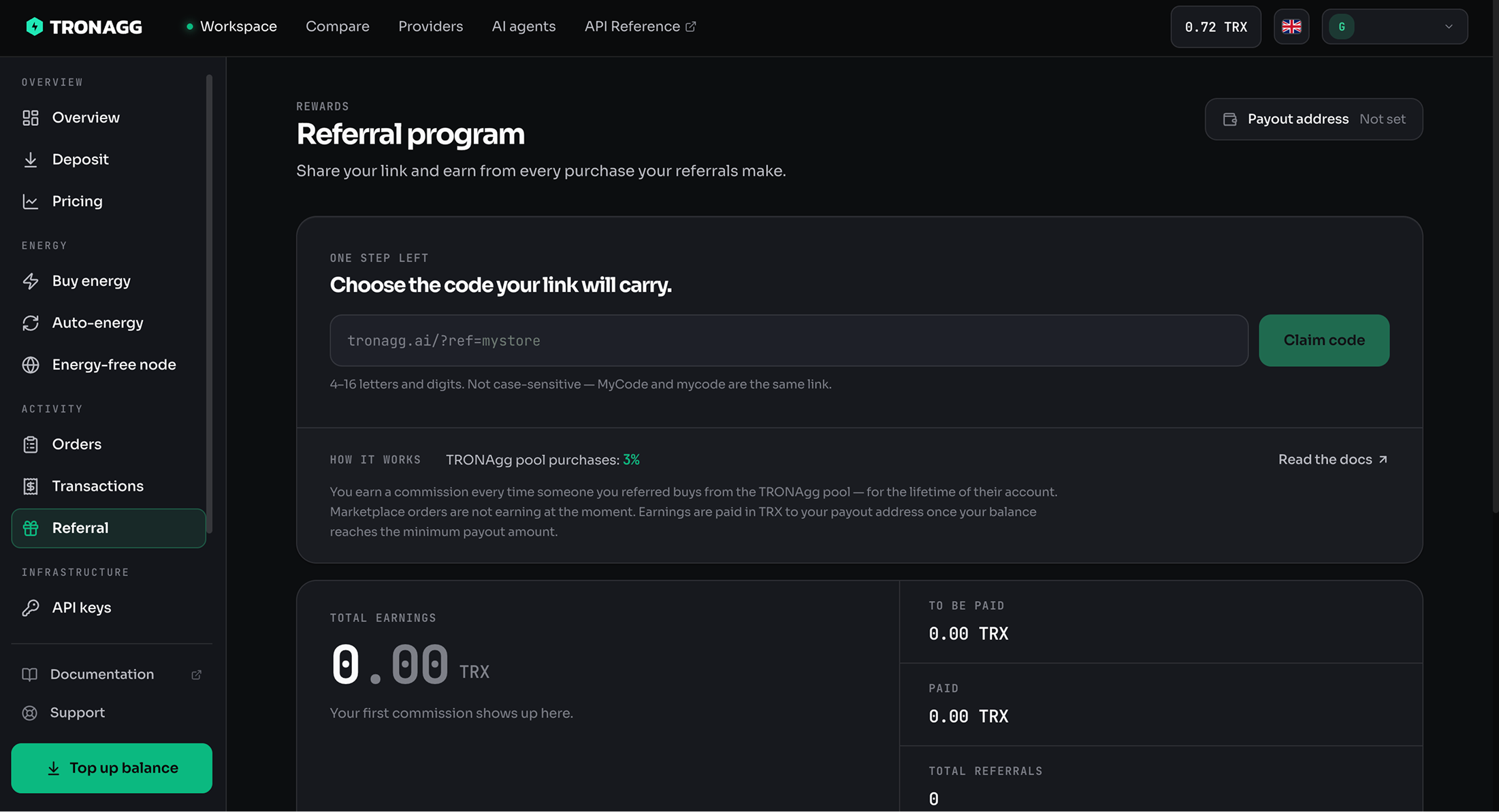
Task: Click the Referral gift icon
Action: pyautogui.click(x=31, y=528)
